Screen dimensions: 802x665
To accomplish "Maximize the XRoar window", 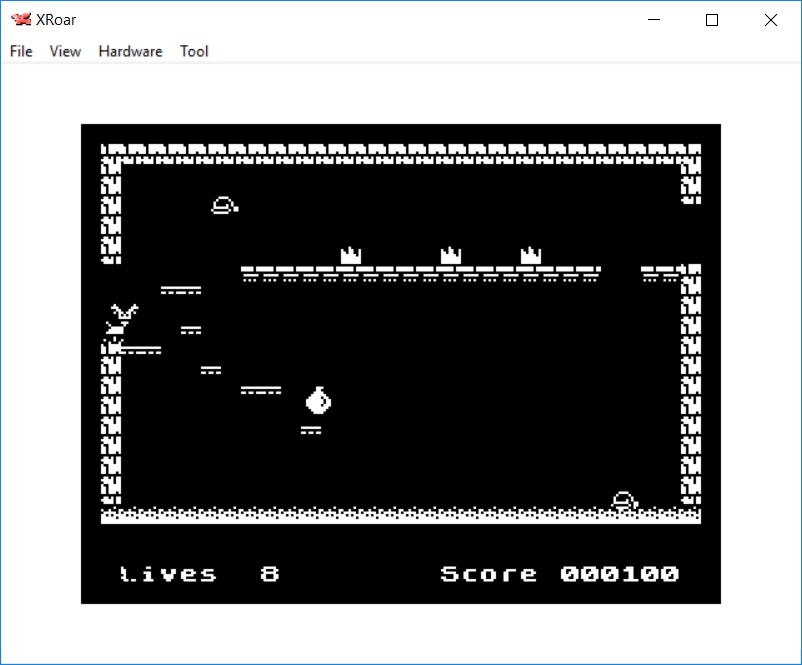I will coord(712,20).
